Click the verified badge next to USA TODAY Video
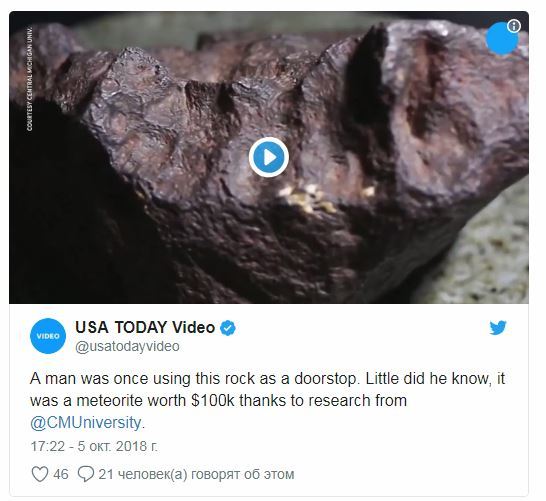 click(228, 328)
